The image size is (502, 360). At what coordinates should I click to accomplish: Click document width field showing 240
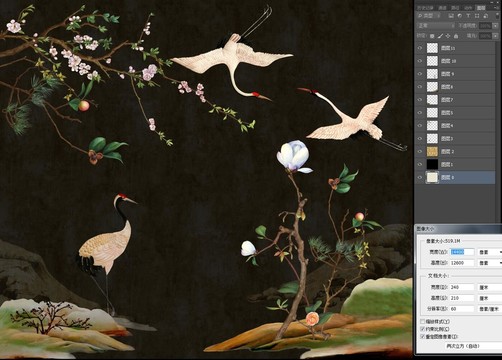coord(462,287)
